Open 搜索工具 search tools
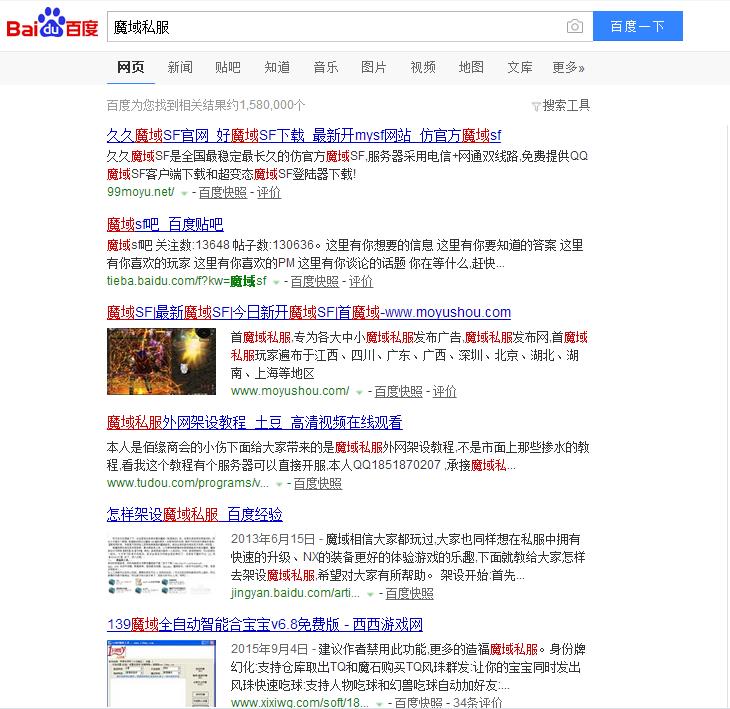Image resolution: width=730 pixels, height=709 pixels. click(566, 106)
